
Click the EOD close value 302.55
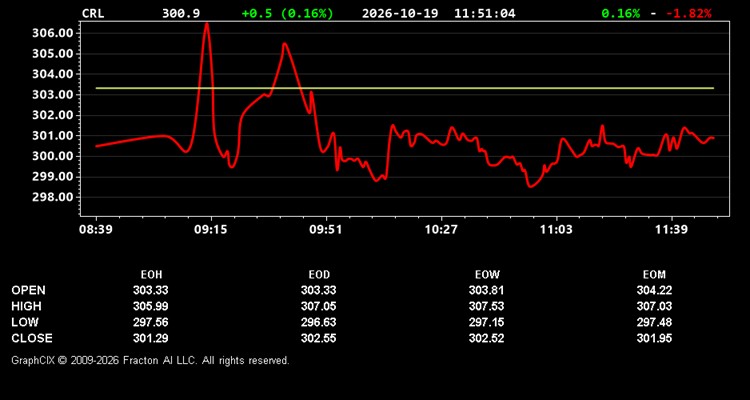pyautogui.click(x=319, y=338)
